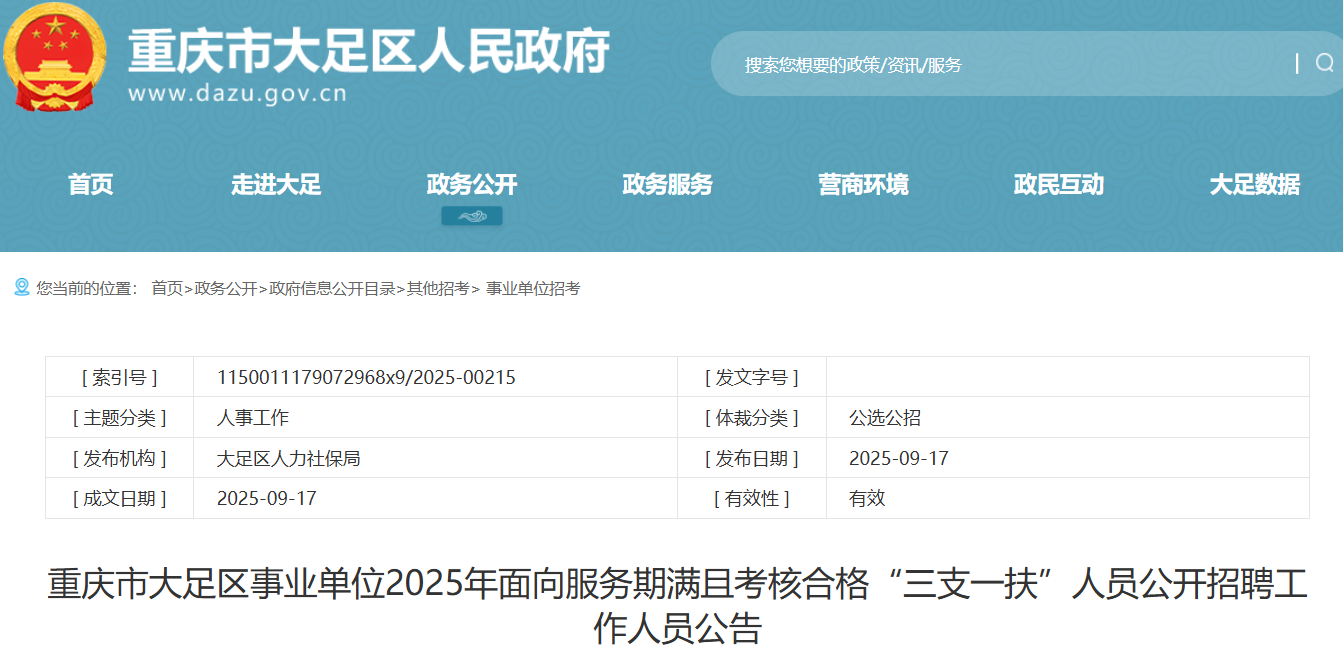Open 政府信息公开目录 breadcrumb link
This screenshot has width=1343, height=664.
[x=332, y=289]
